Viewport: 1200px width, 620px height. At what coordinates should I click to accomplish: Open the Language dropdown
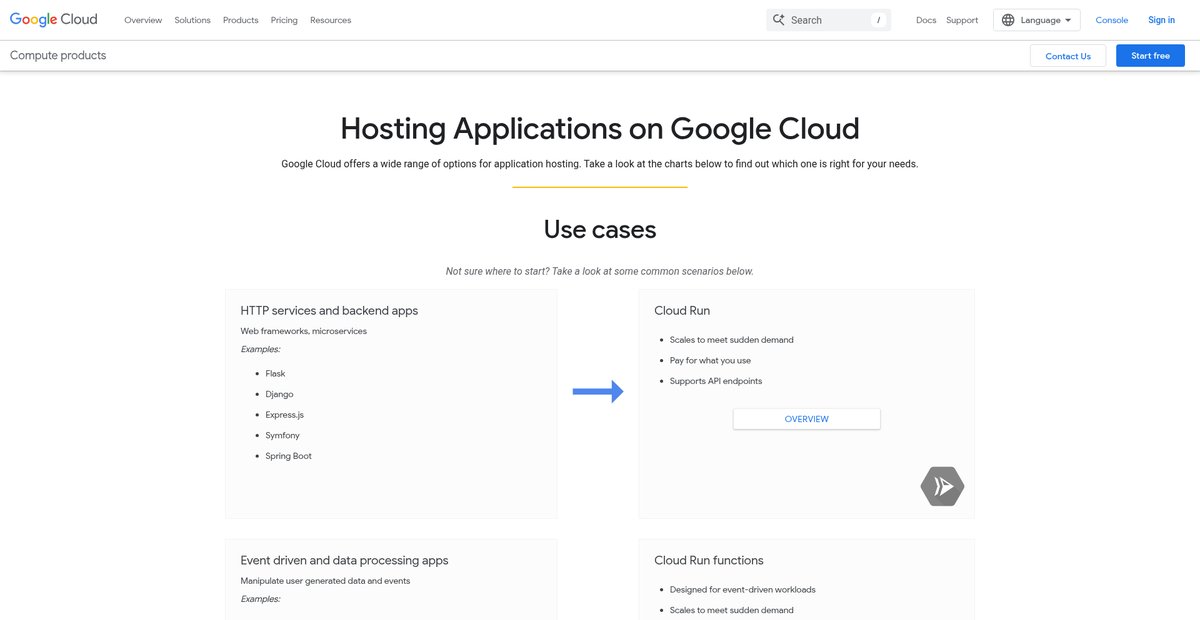[x=1036, y=20]
